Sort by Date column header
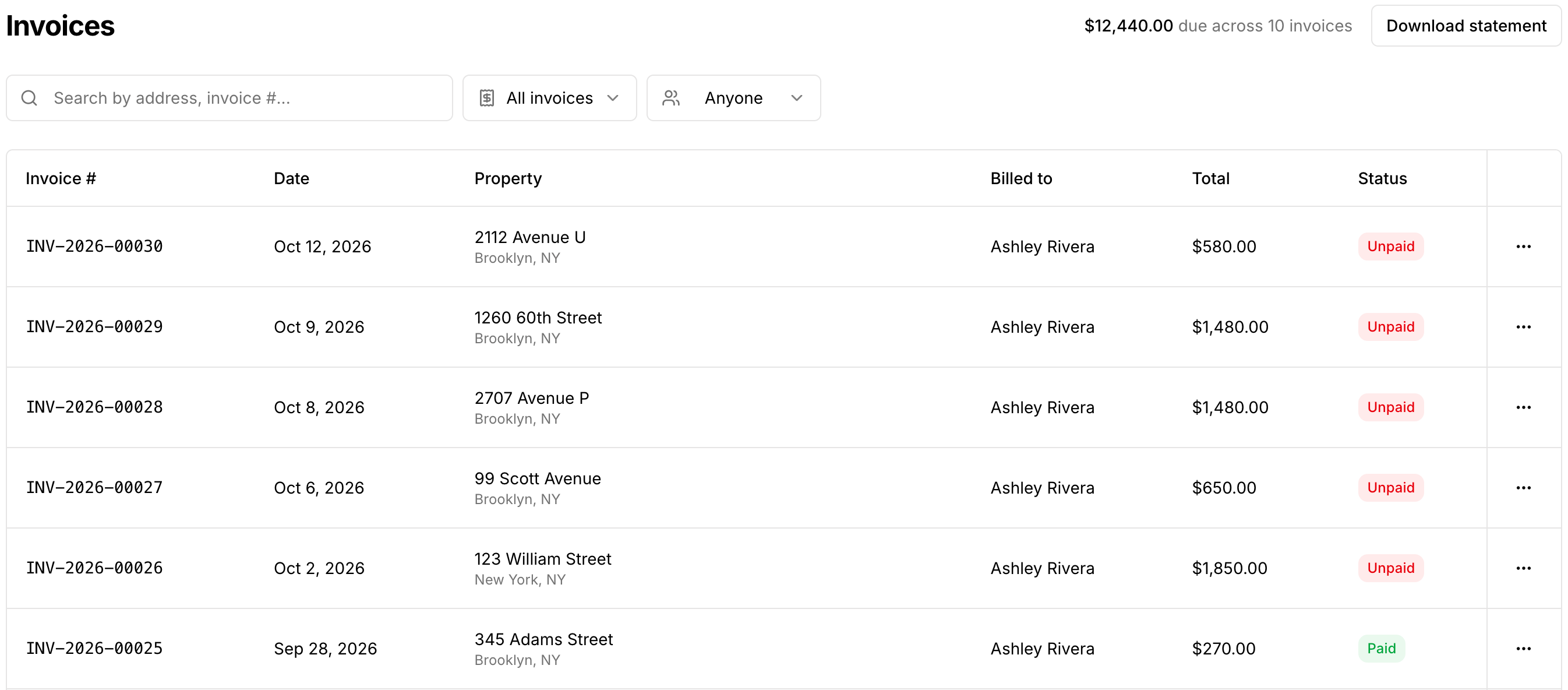This screenshot has height=690, width=1568. point(292,178)
